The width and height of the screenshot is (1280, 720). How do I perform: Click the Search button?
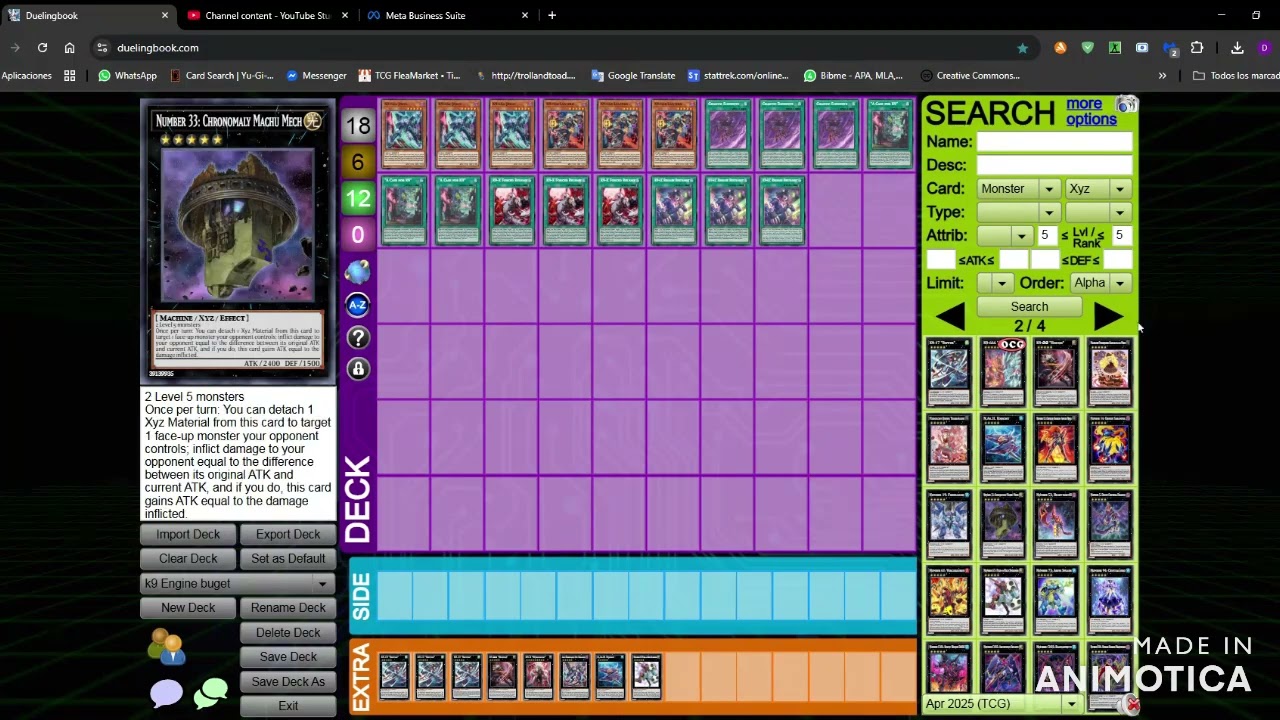[x=1029, y=307]
